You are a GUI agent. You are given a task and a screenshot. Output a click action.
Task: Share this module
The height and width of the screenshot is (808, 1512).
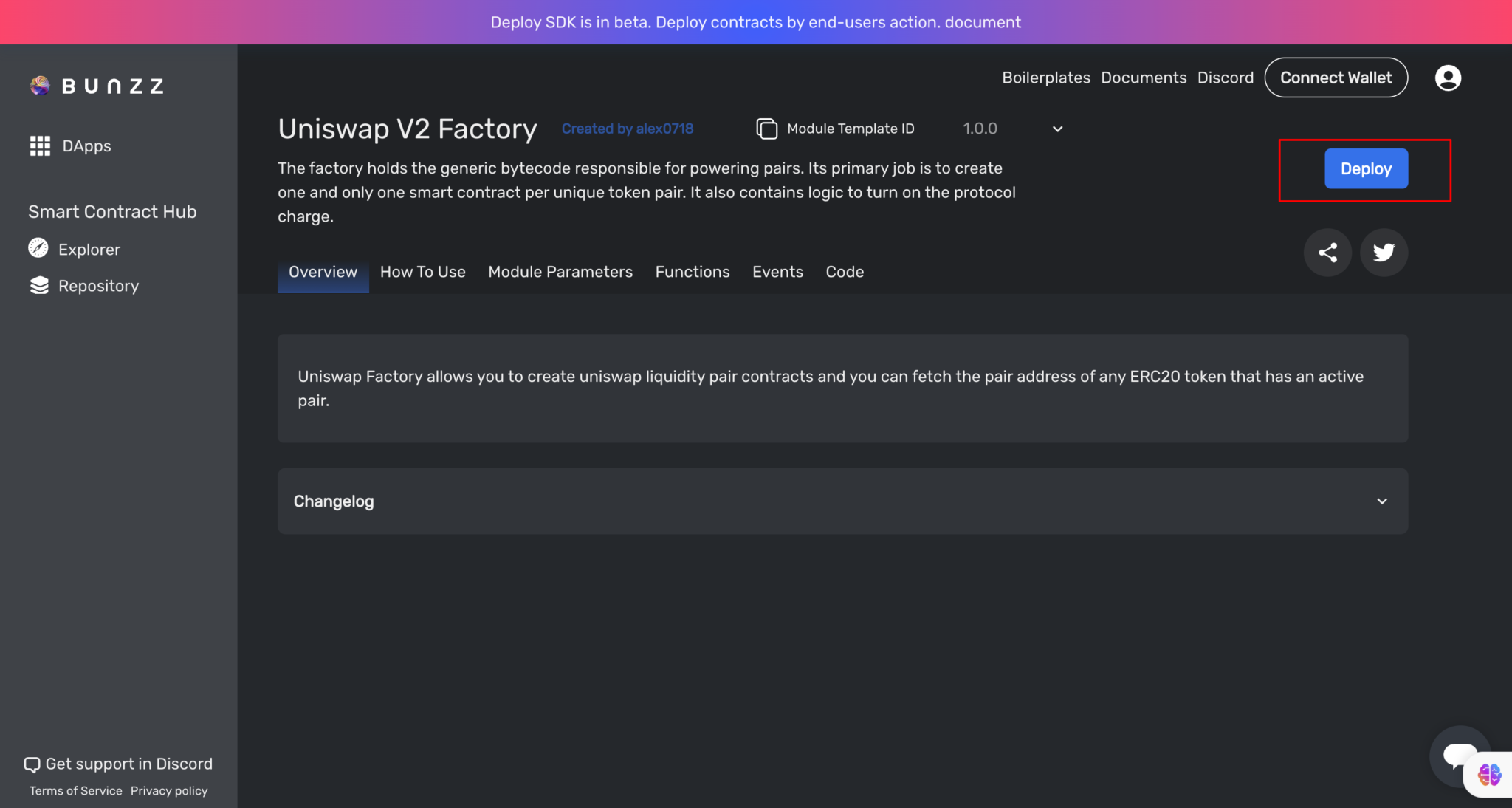pos(1327,252)
